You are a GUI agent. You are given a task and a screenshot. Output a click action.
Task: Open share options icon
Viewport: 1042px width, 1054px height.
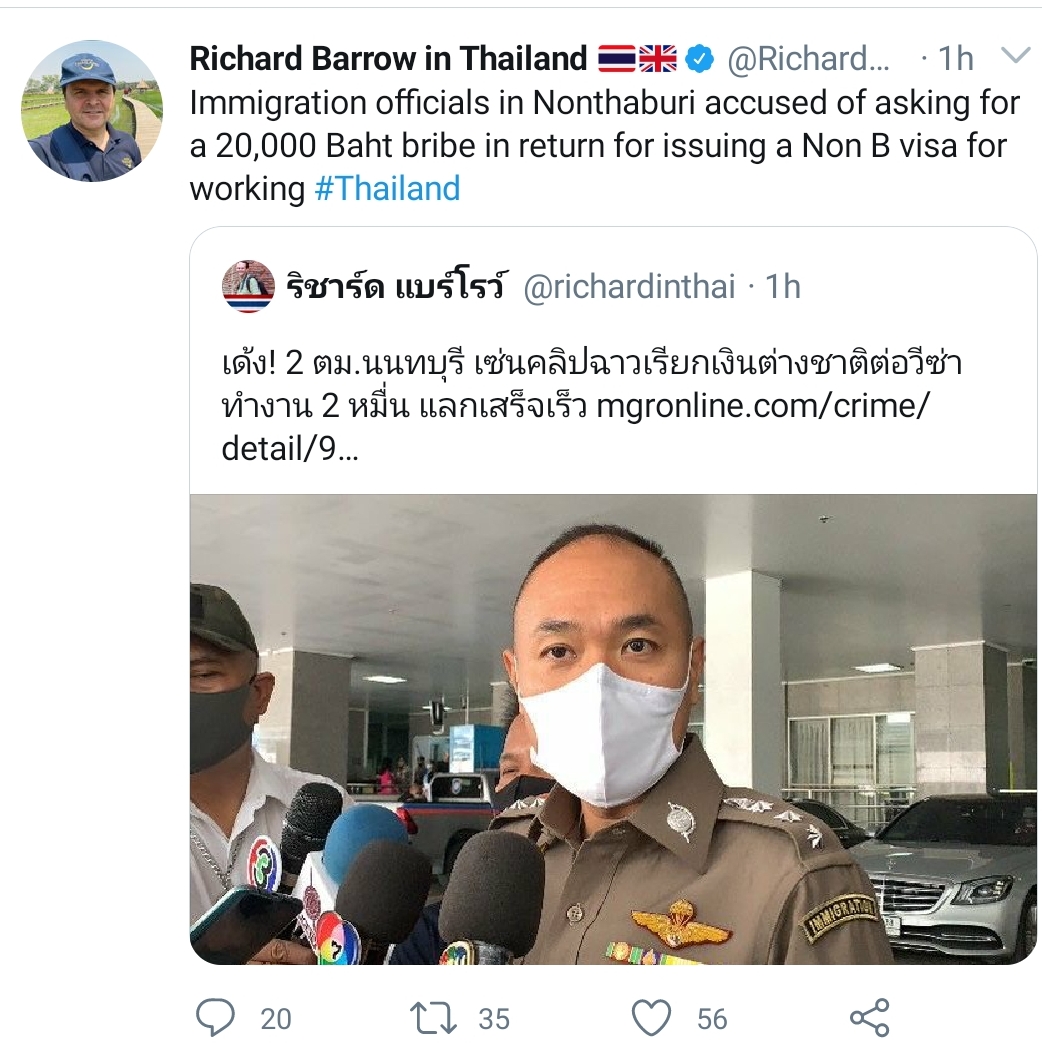pos(870,1017)
